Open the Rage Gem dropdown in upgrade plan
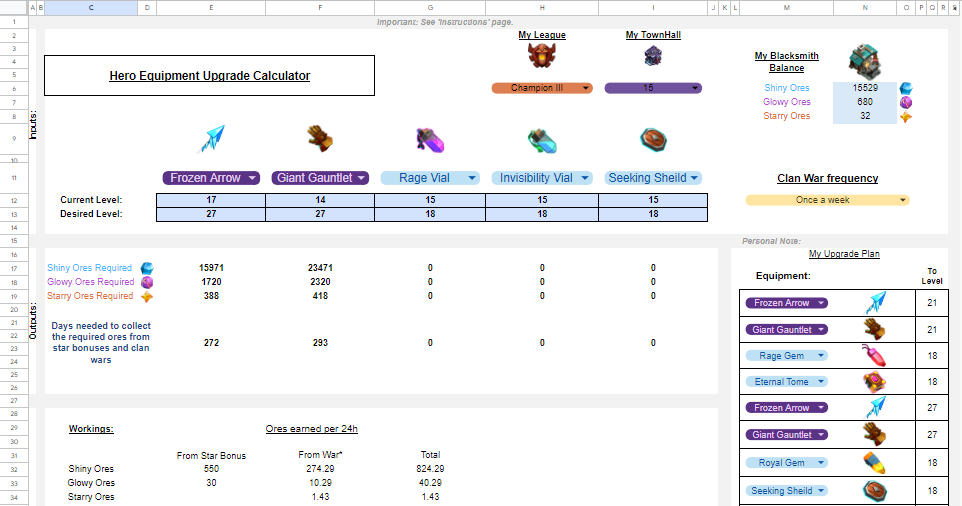The height and width of the screenshot is (506, 962). tap(786, 356)
